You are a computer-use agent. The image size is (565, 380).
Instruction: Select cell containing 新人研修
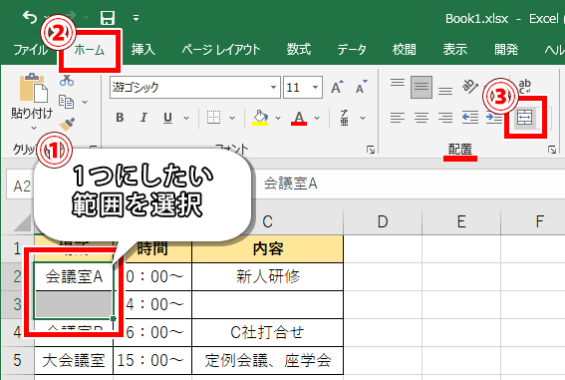(x=268, y=277)
